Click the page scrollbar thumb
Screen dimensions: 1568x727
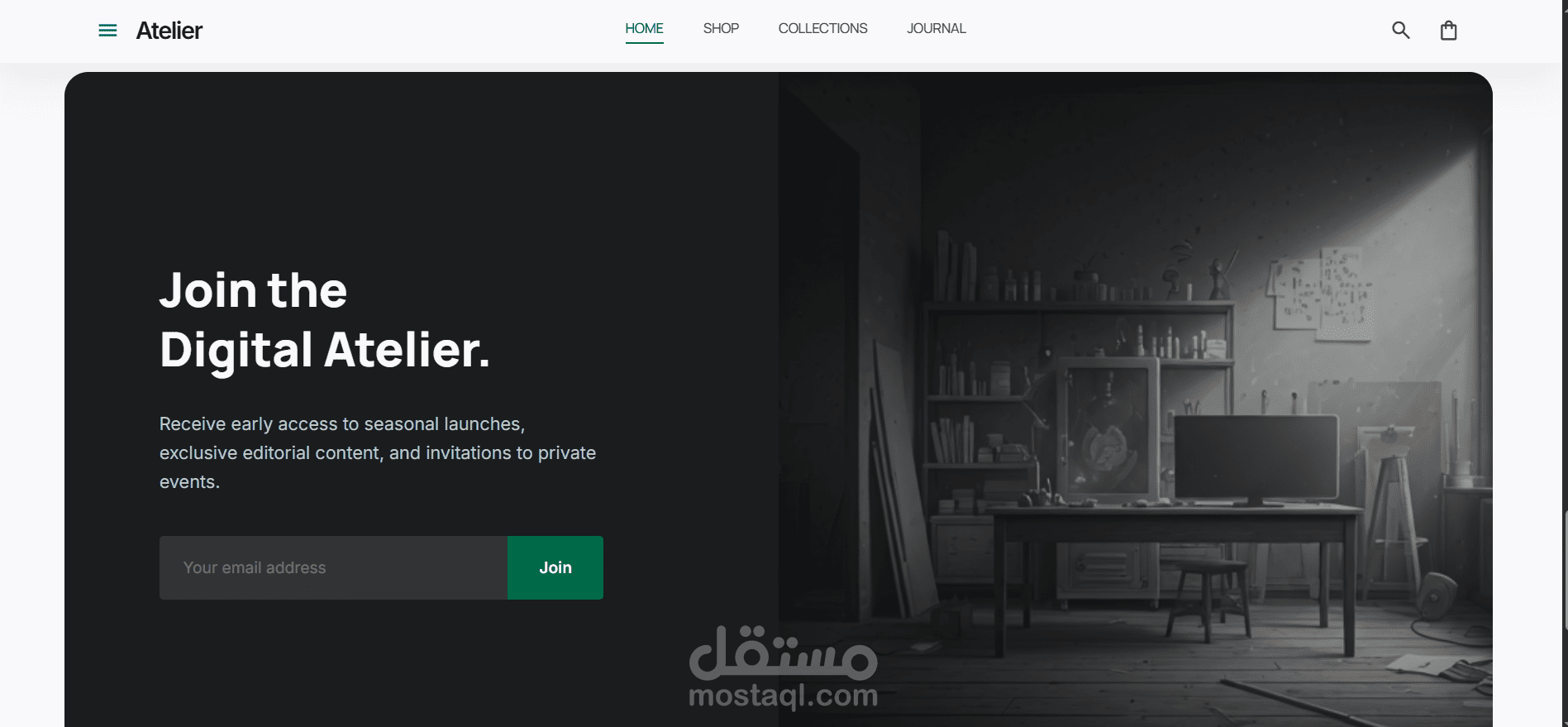tap(1565, 571)
